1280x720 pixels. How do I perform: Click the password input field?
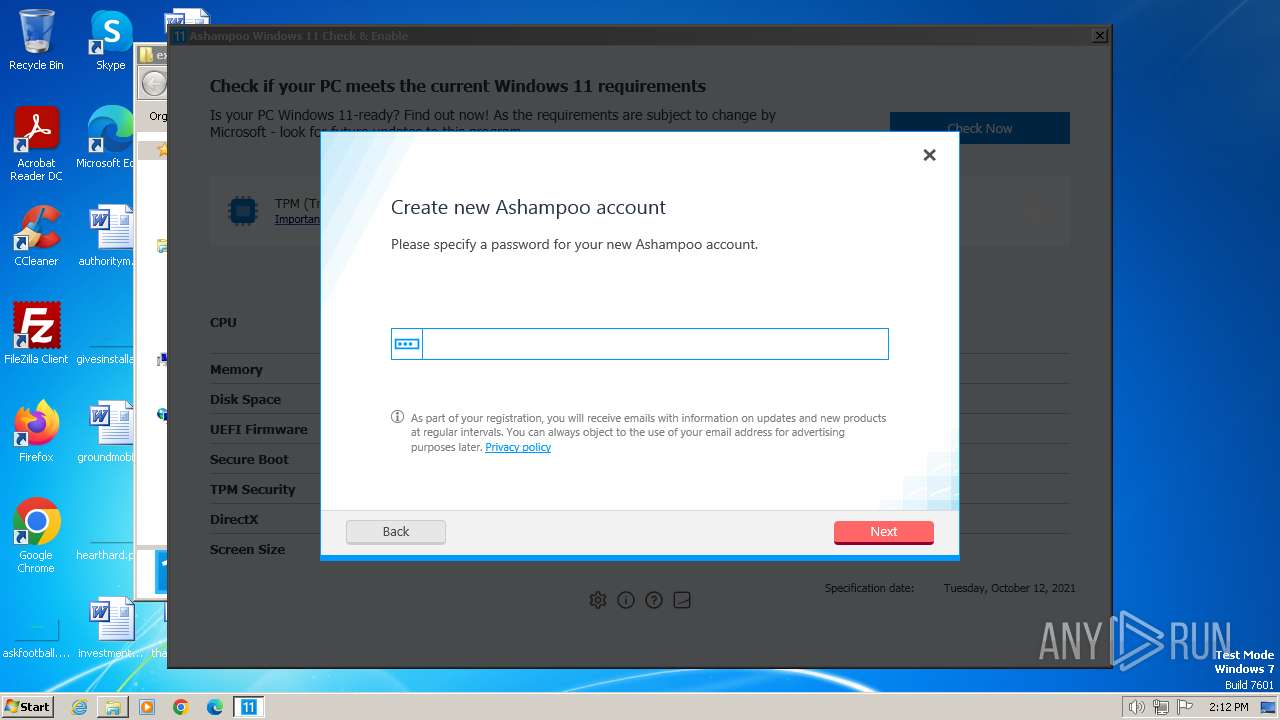pyautogui.click(x=655, y=344)
